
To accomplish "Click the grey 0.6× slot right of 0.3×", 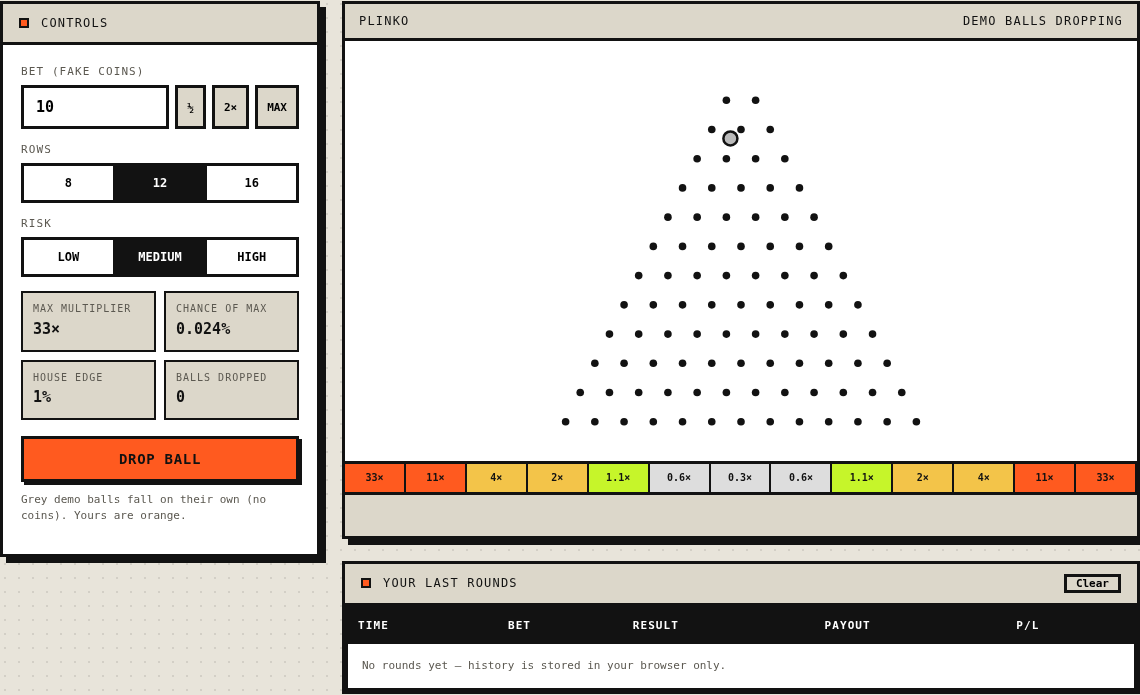I will [800, 478].
